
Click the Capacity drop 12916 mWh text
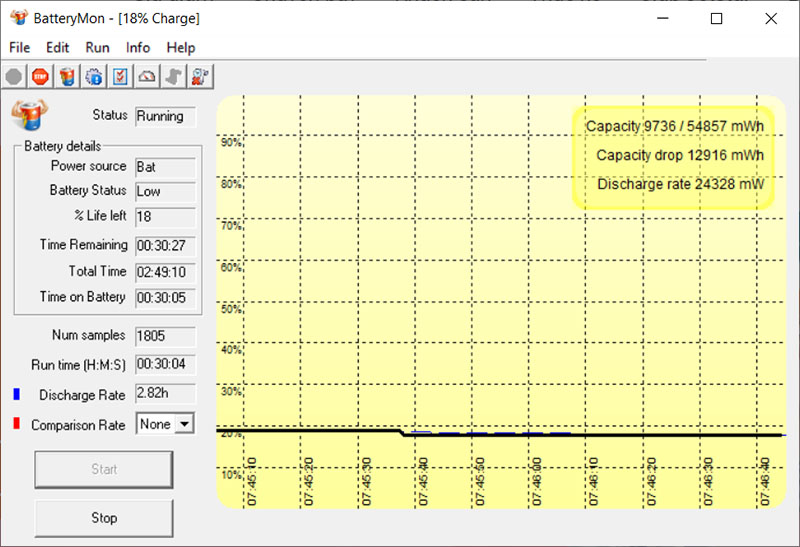(x=680, y=155)
